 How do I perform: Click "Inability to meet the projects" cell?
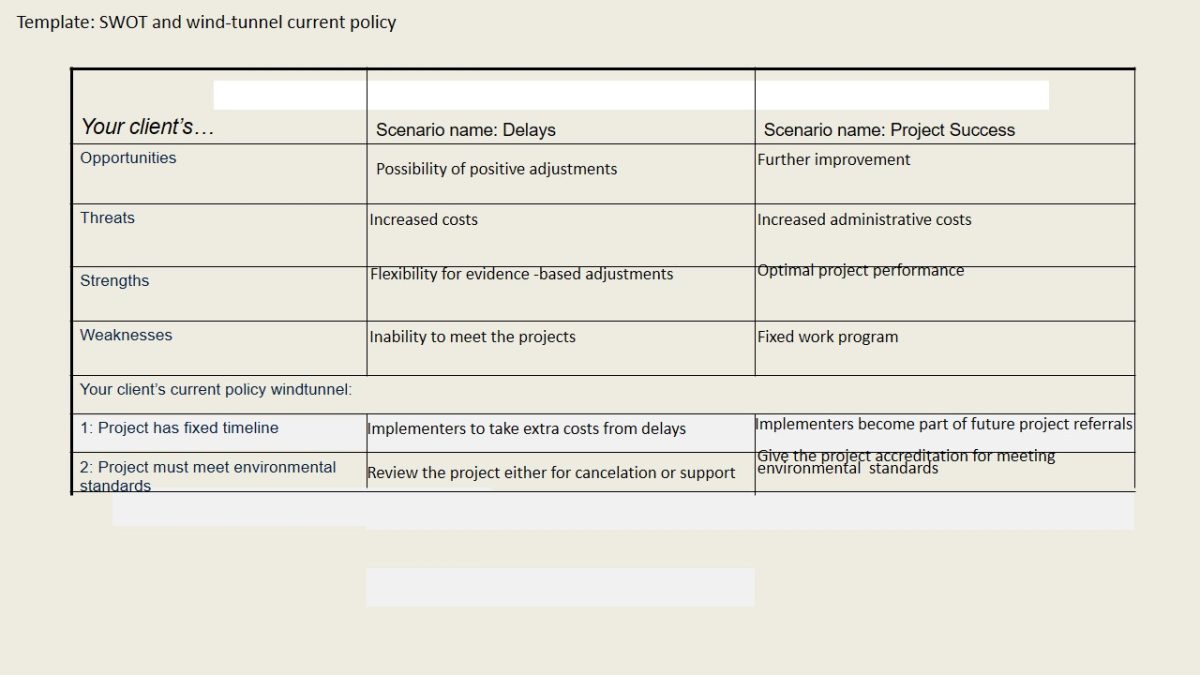click(472, 337)
